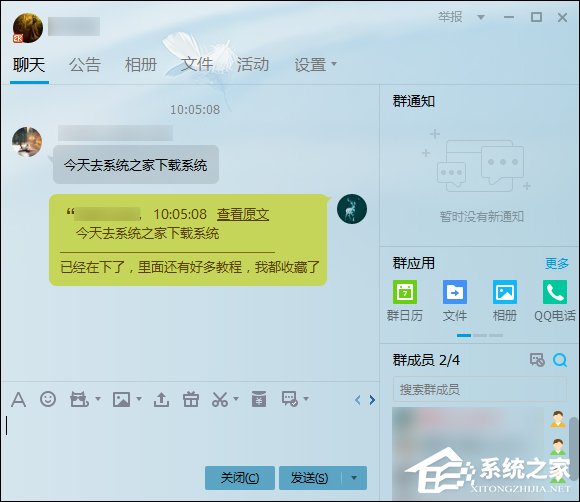580x502 pixels.
Task: Show previous toolbar icons with the left arrow
Action: click(357, 400)
